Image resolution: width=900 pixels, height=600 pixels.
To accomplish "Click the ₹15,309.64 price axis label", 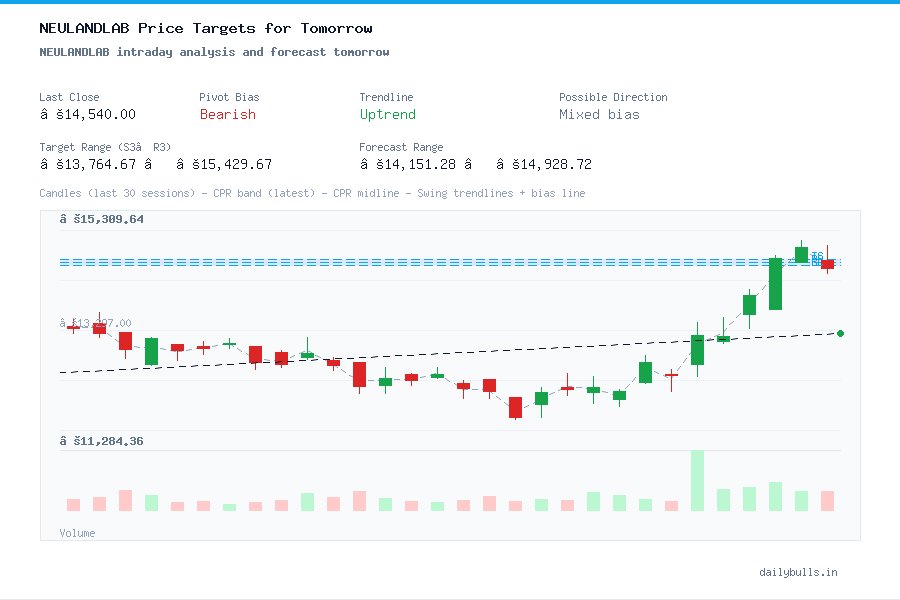I will pyautogui.click(x=103, y=218).
